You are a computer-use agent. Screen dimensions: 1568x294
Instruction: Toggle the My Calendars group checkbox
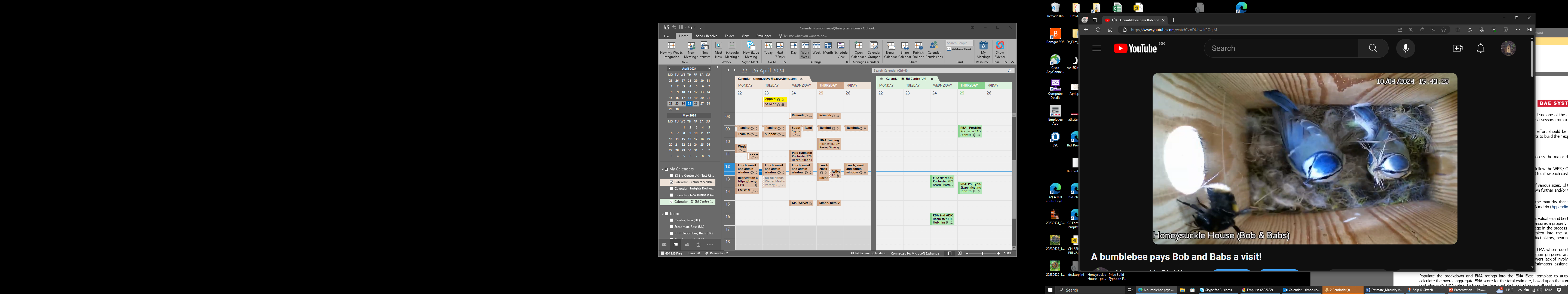[x=666, y=169]
